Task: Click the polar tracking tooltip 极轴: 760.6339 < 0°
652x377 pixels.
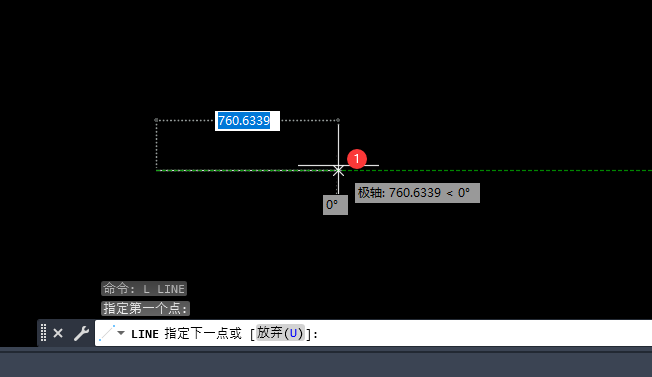Action: click(417, 193)
